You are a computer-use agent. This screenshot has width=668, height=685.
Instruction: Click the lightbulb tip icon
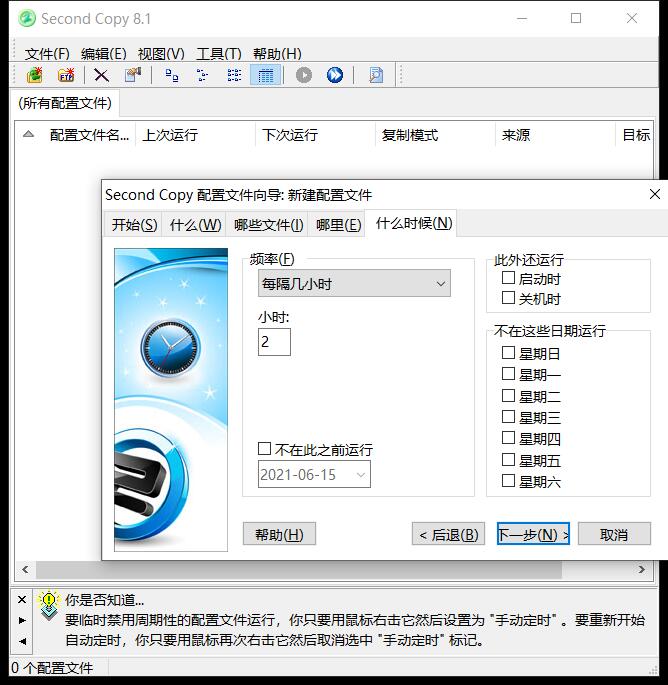click(x=48, y=605)
